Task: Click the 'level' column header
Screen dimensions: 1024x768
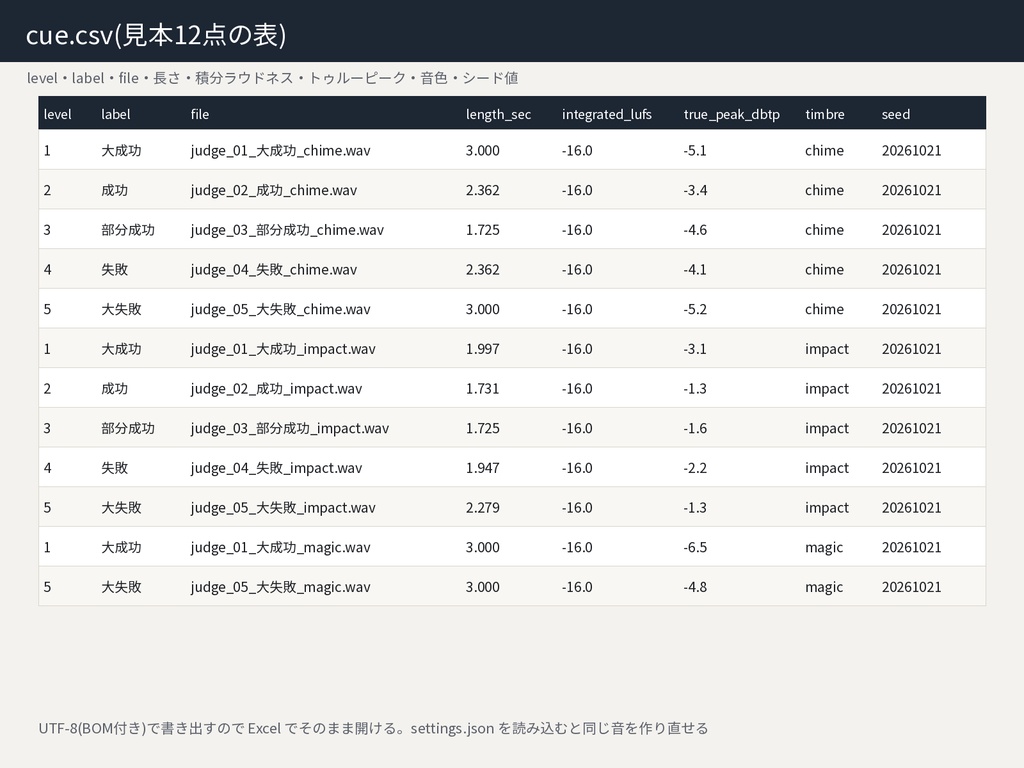Action: click(x=57, y=114)
